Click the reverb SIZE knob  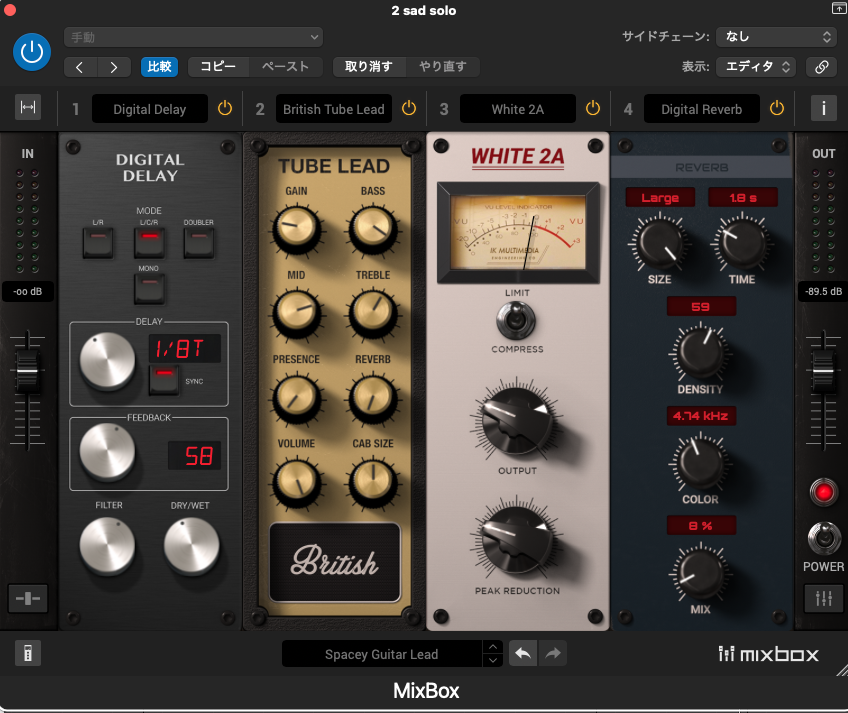[x=659, y=243]
